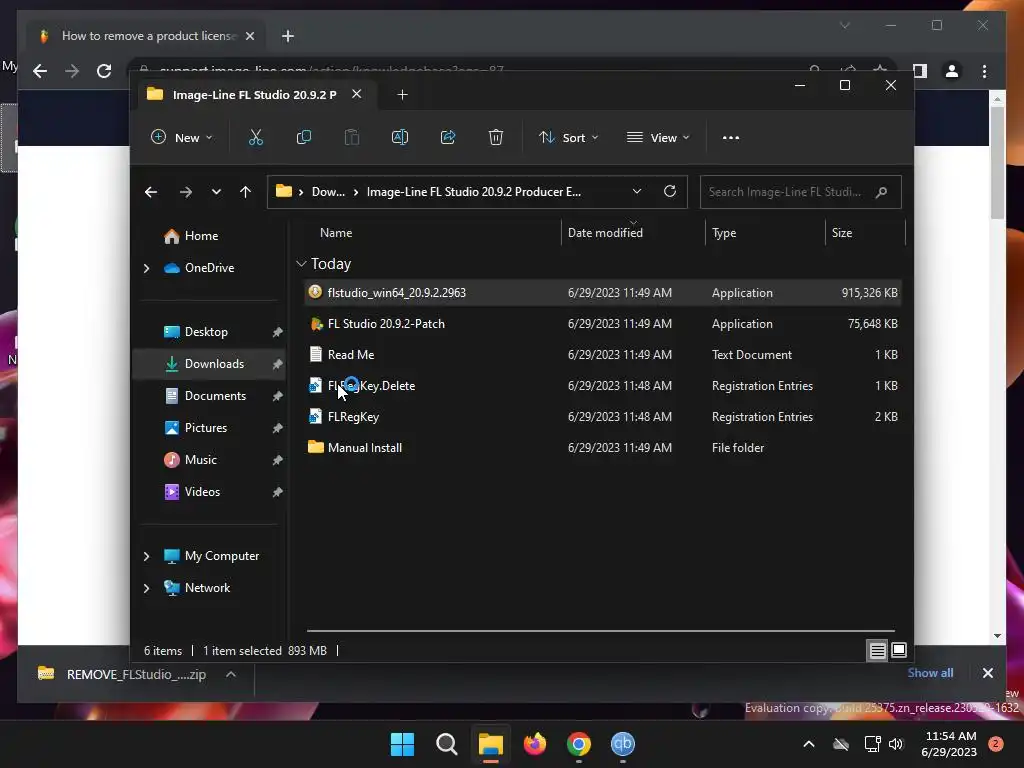Open Chrome three-dot menu
Viewport: 1024px width, 768px height.
(984, 71)
